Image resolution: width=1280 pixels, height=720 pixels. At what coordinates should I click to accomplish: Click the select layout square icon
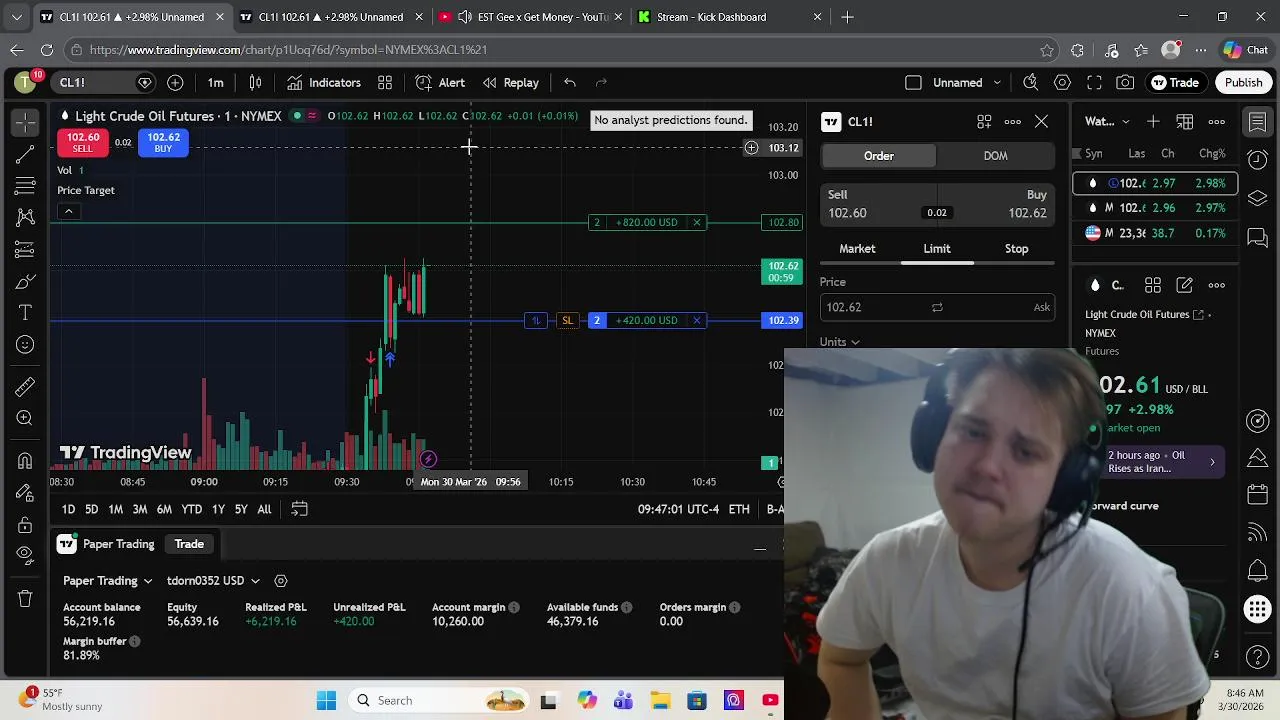[913, 83]
